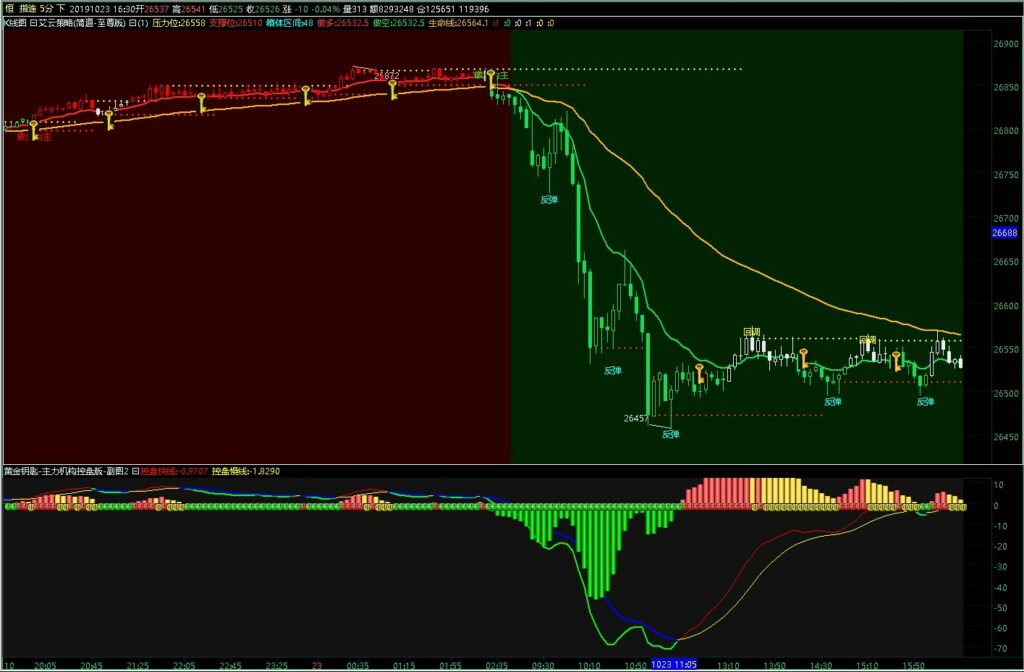Image resolution: width=1024 pixels, height=672 pixels.
Task: Select the 生命线 26564.1 indicator value
Action: click(456, 20)
